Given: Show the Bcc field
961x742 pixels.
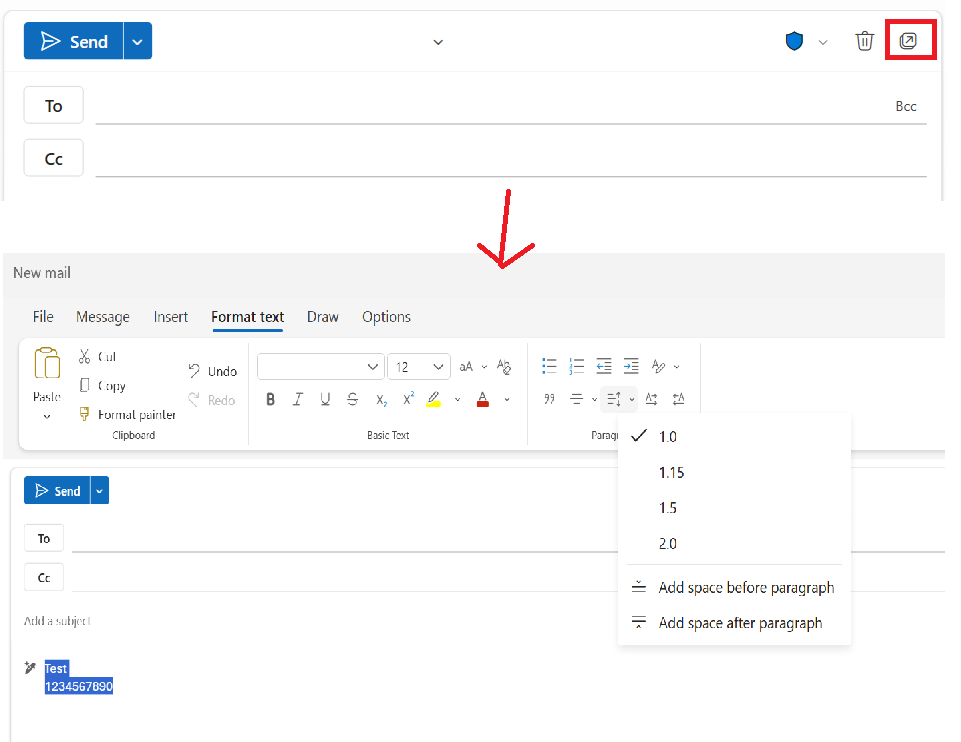Looking at the screenshot, I should [x=906, y=106].
